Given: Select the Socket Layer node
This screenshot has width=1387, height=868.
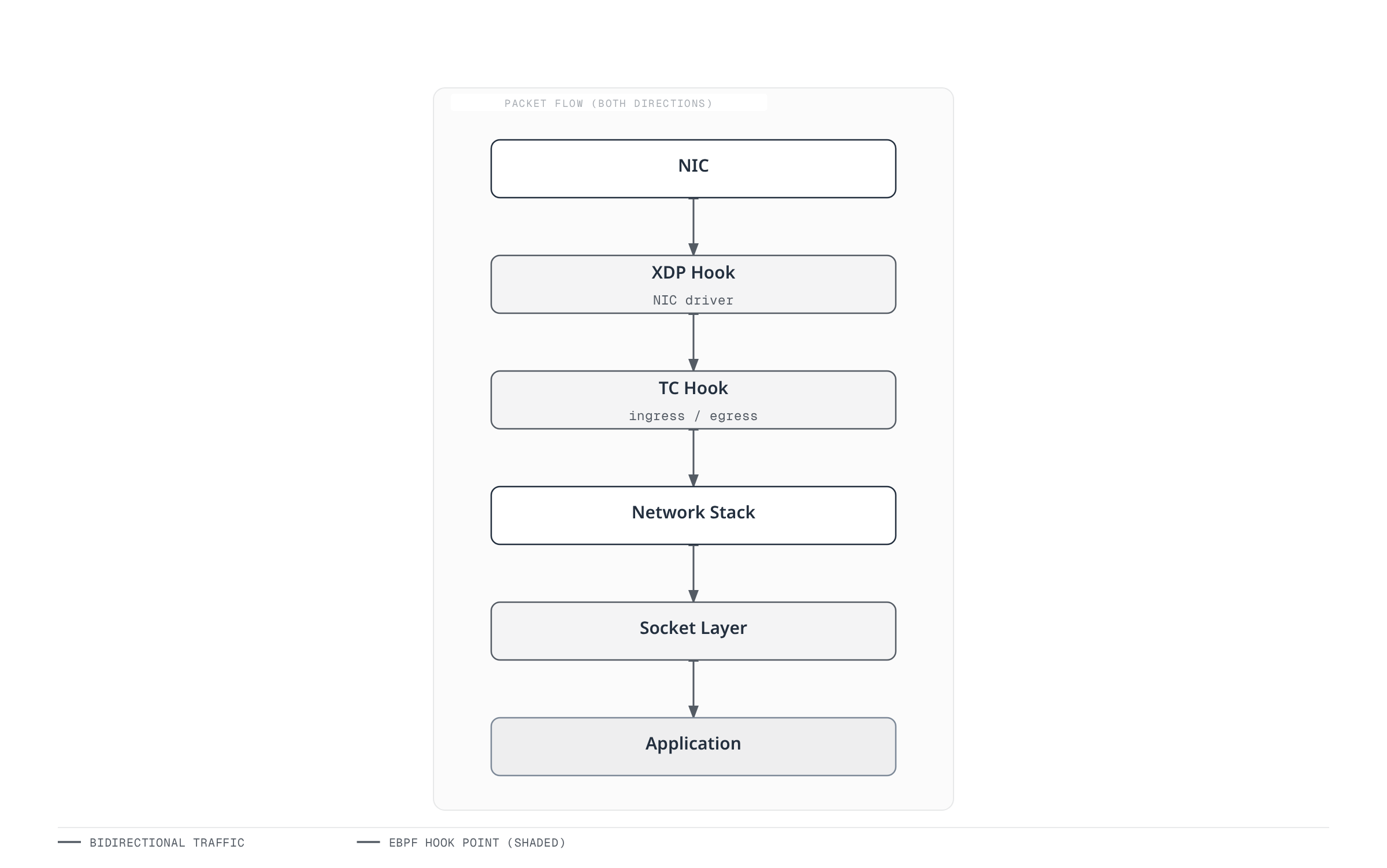Looking at the screenshot, I should coord(693,631).
